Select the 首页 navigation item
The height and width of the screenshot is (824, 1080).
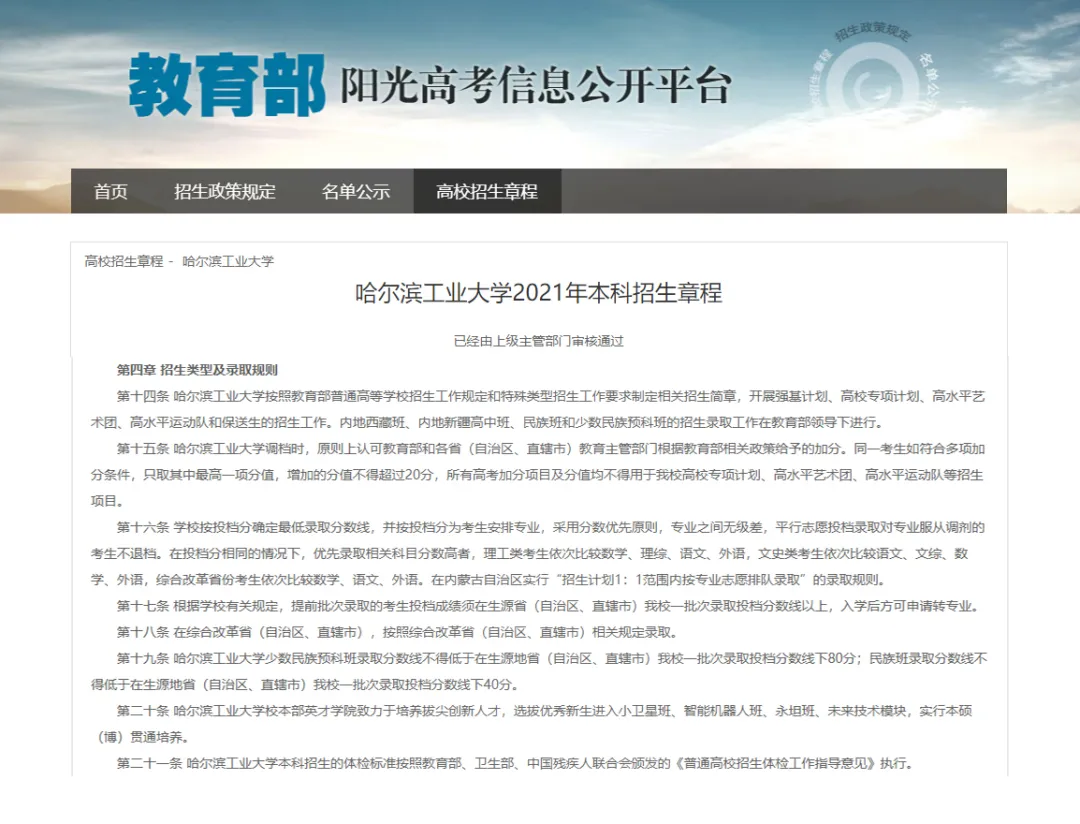(x=109, y=191)
